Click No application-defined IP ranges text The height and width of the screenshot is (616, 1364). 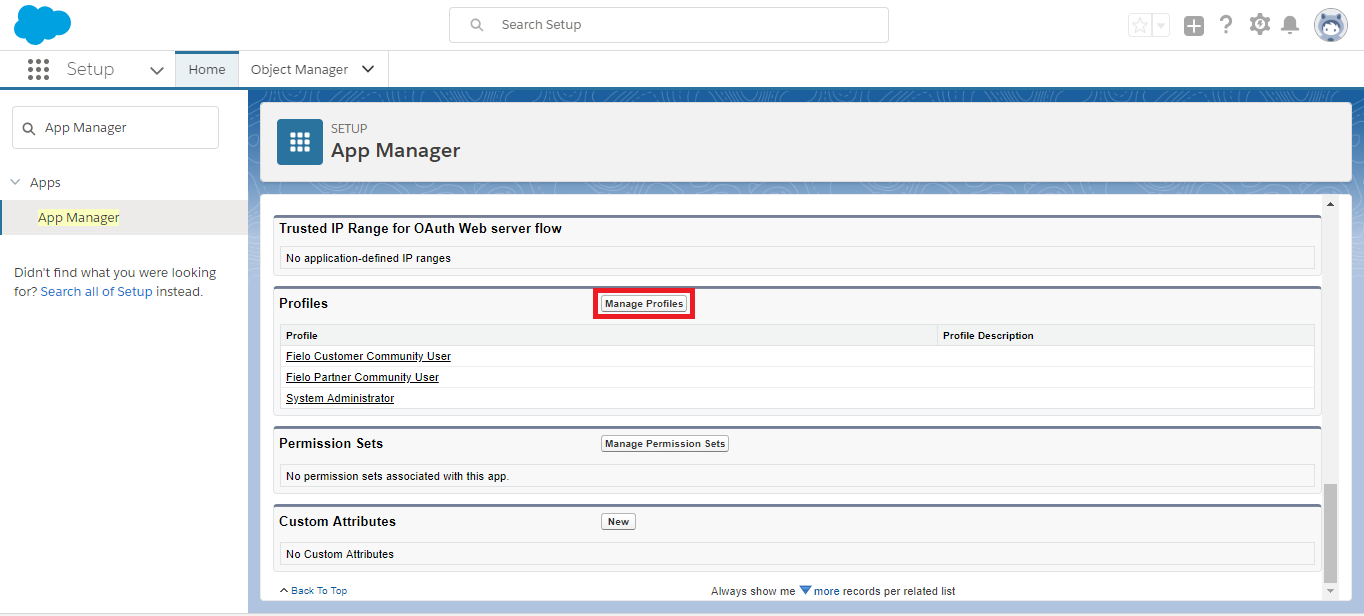click(x=368, y=258)
